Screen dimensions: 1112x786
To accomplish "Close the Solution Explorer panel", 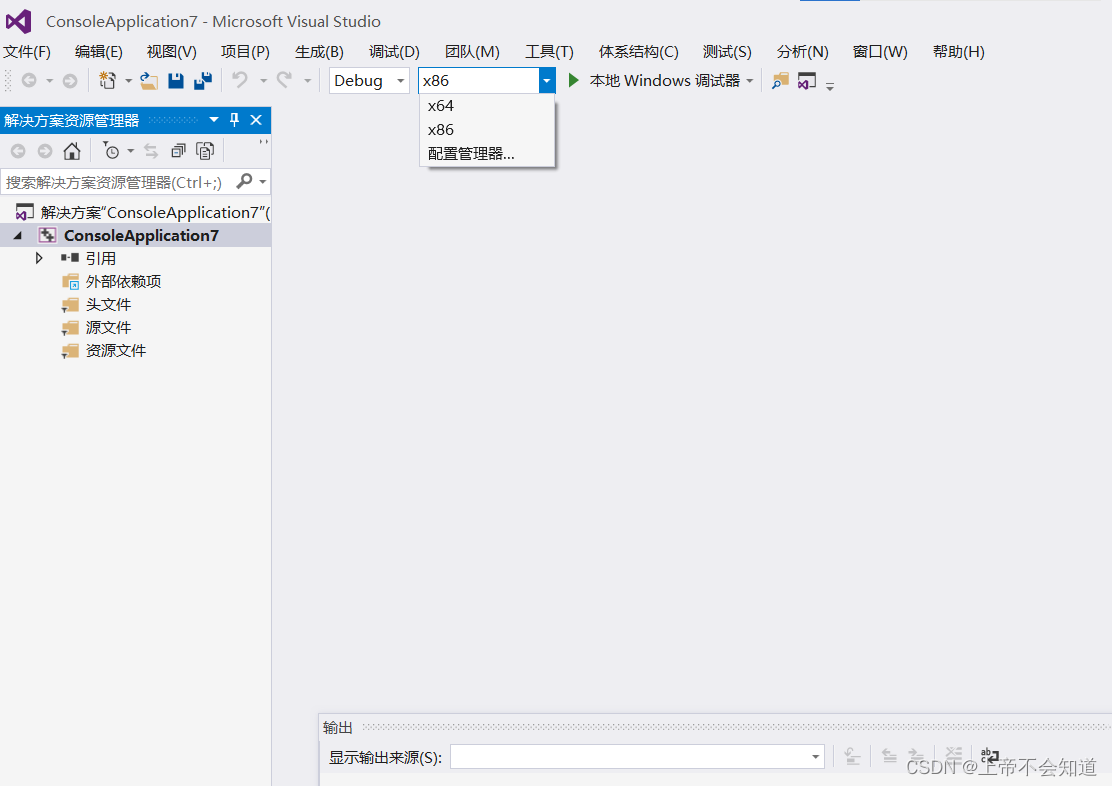I will point(256,120).
